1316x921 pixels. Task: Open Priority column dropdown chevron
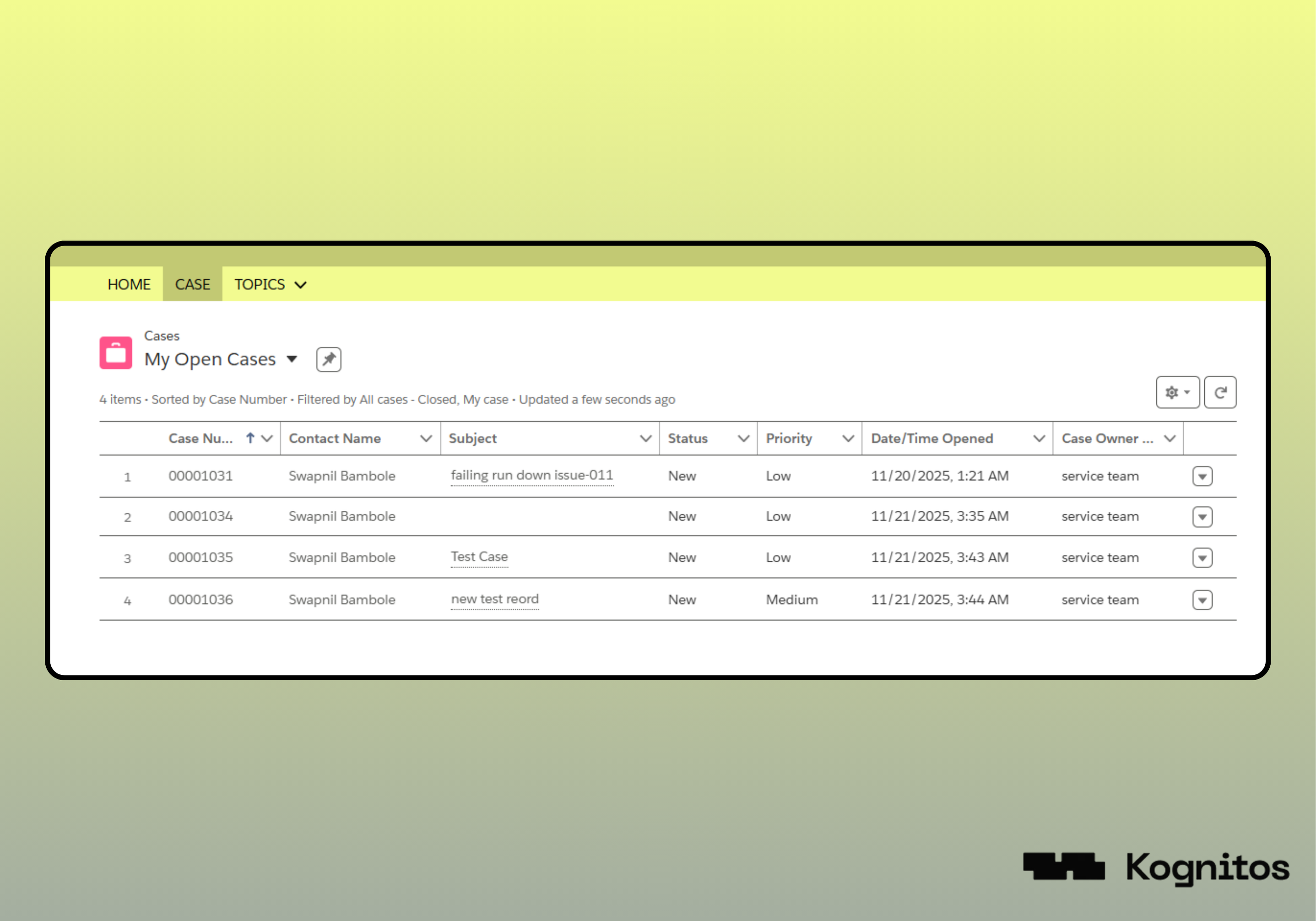pos(848,439)
